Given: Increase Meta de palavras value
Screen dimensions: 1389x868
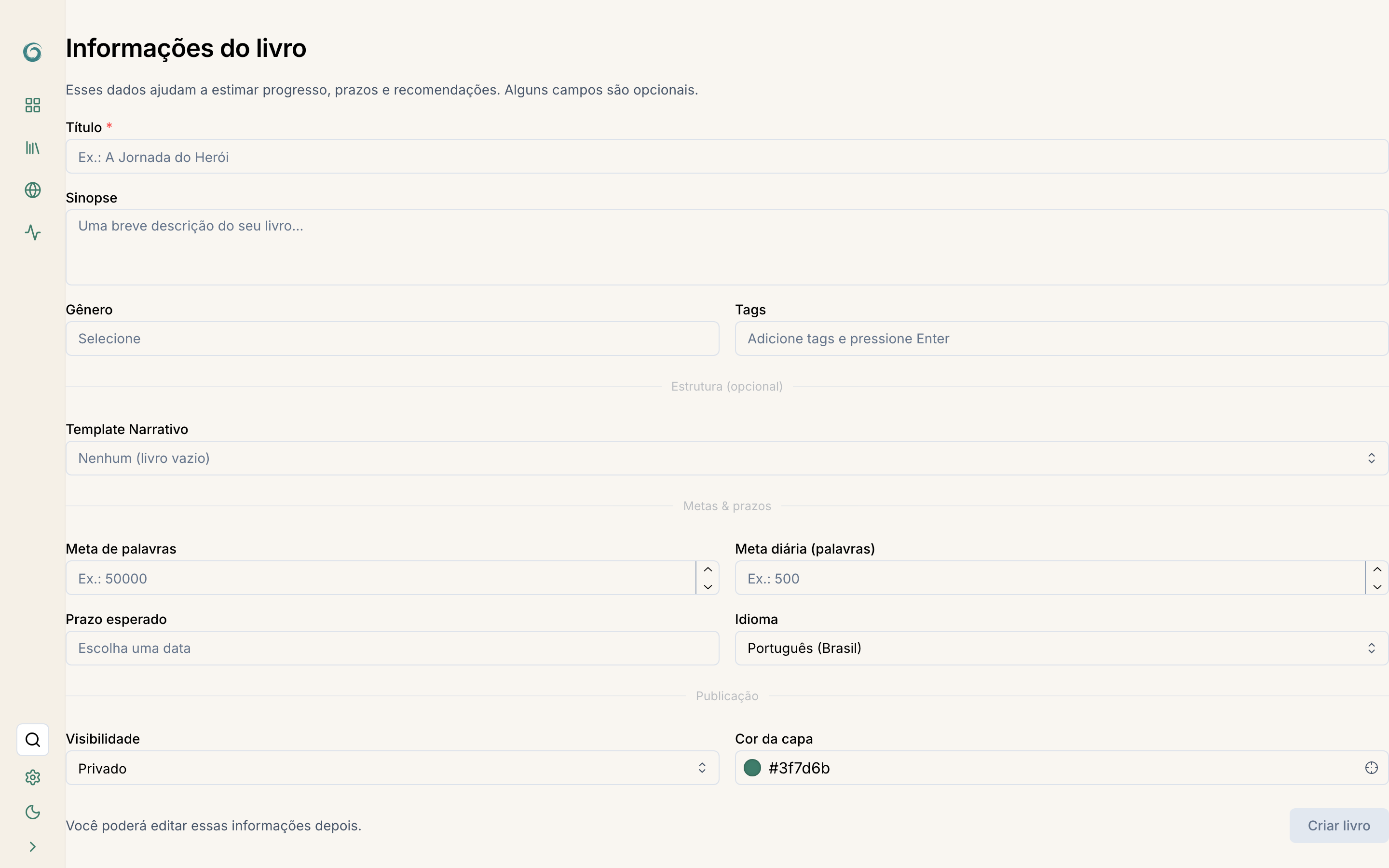Looking at the screenshot, I should tap(708, 570).
